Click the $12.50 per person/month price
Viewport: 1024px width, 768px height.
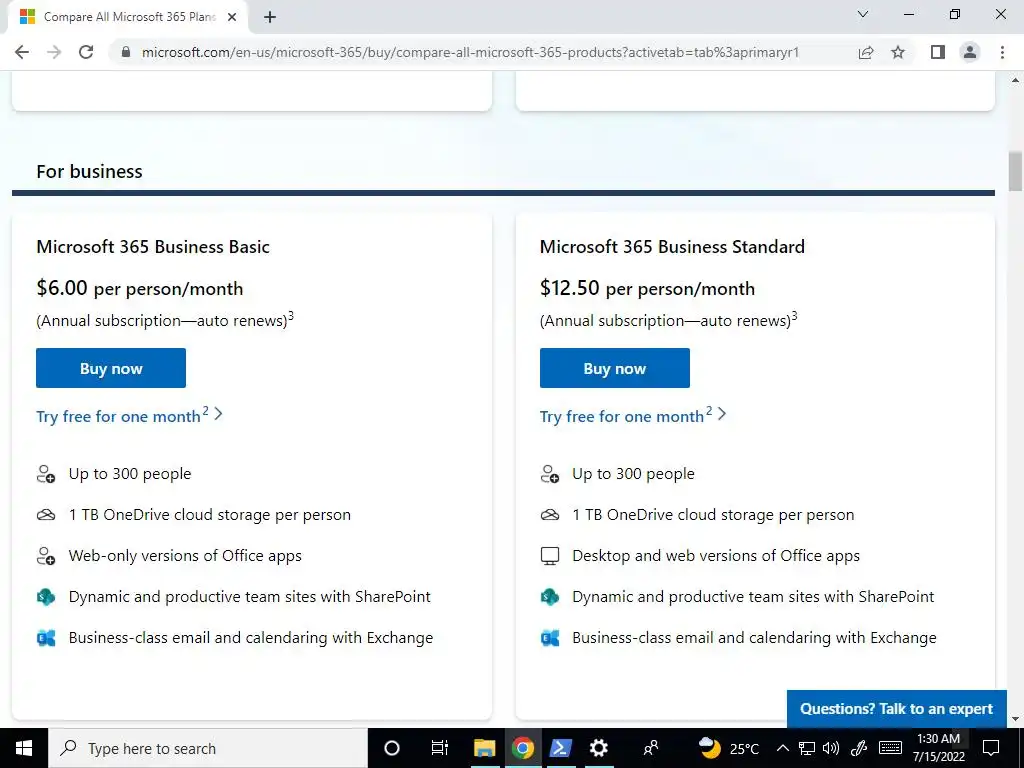[647, 288]
